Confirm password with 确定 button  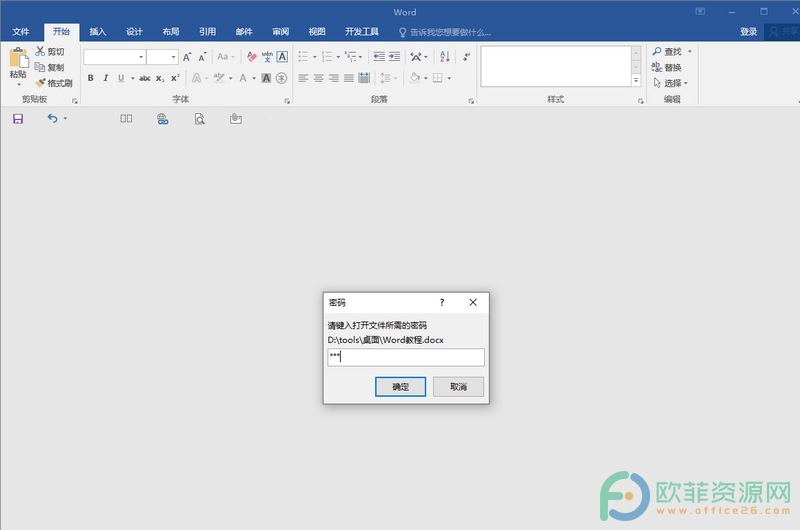click(401, 387)
